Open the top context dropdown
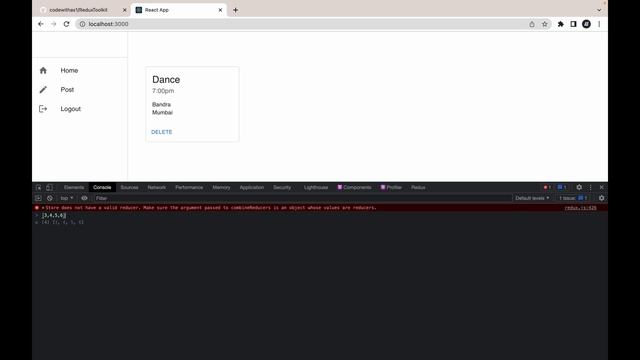This screenshot has width=640, height=360. point(67,198)
